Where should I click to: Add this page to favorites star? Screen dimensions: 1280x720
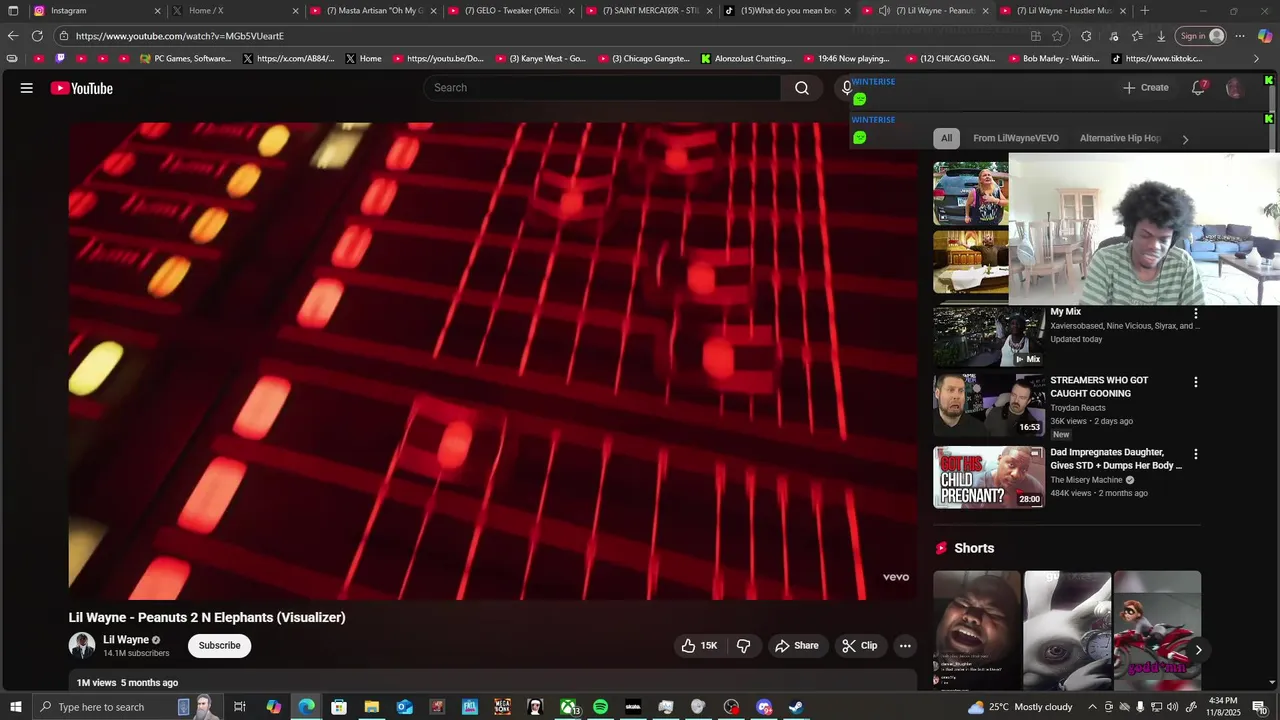1057,36
